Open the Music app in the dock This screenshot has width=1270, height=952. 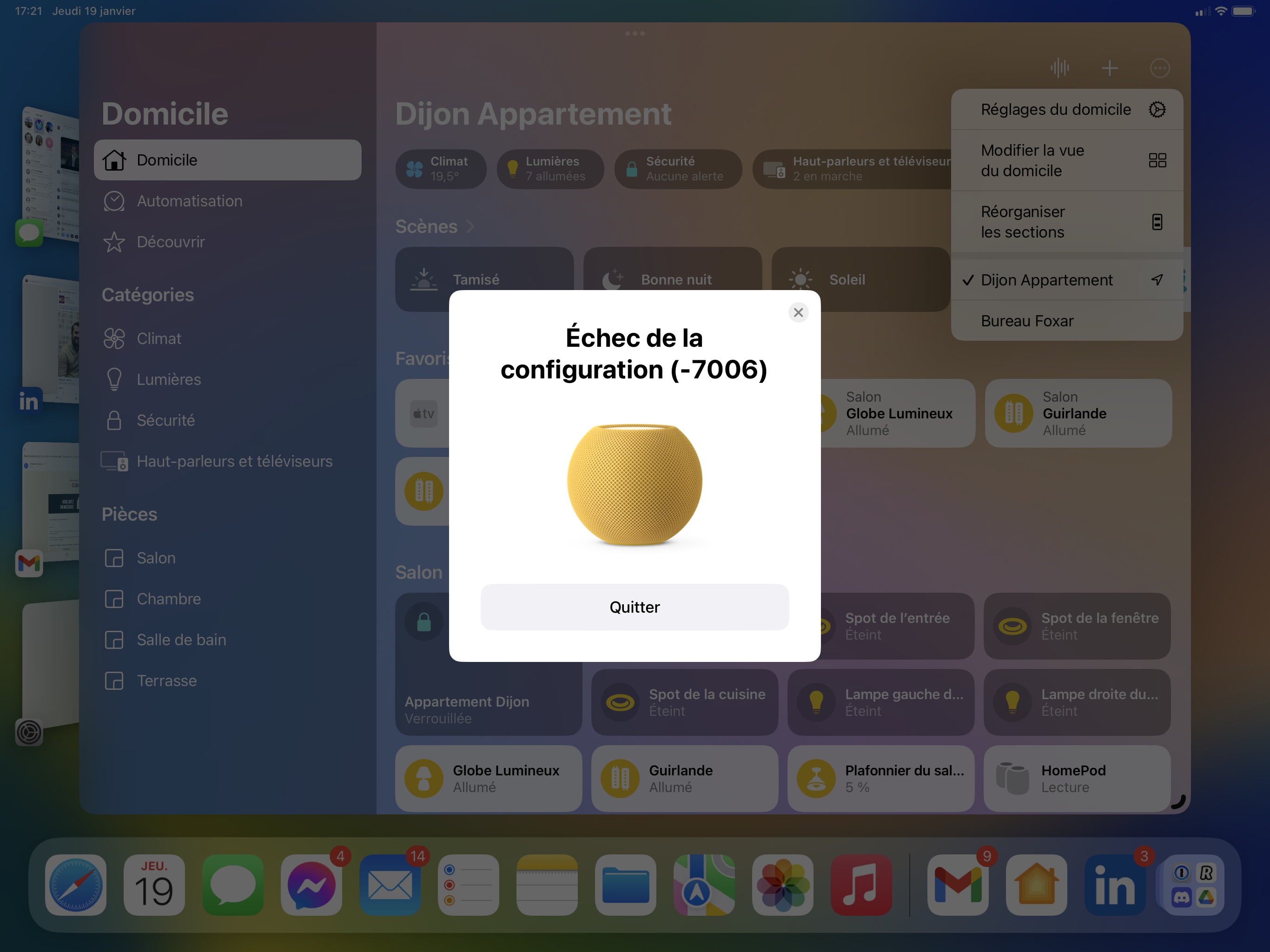click(x=860, y=885)
